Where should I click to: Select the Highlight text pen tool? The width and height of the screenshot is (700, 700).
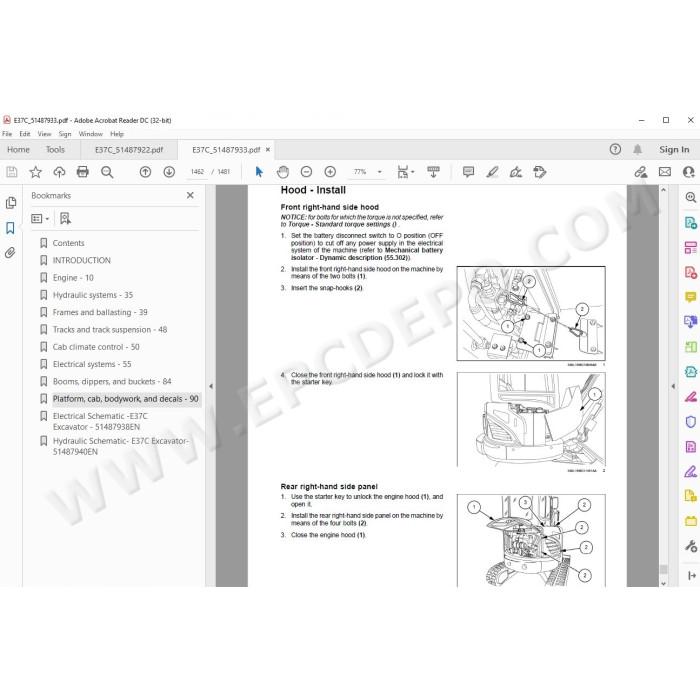(492, 172)
